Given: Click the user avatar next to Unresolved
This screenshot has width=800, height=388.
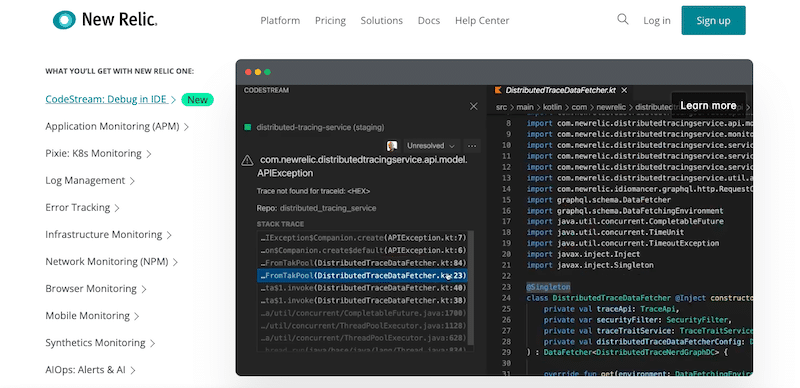Looking at the screenshot, I should (392, 146).
